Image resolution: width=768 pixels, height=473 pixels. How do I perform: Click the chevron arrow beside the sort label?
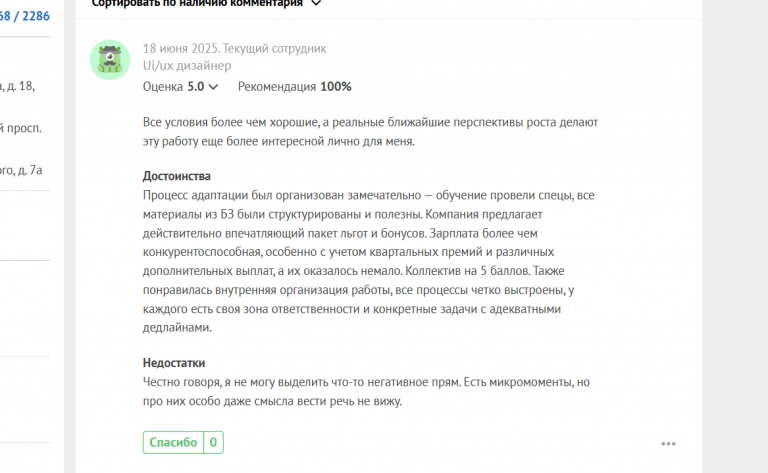coord(316,3)
